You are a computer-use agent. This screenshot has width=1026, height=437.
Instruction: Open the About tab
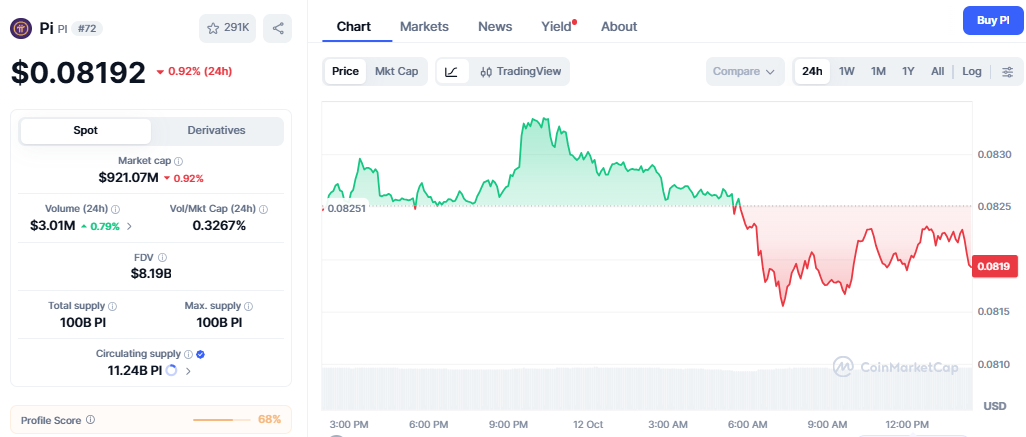tap(619, 26)
